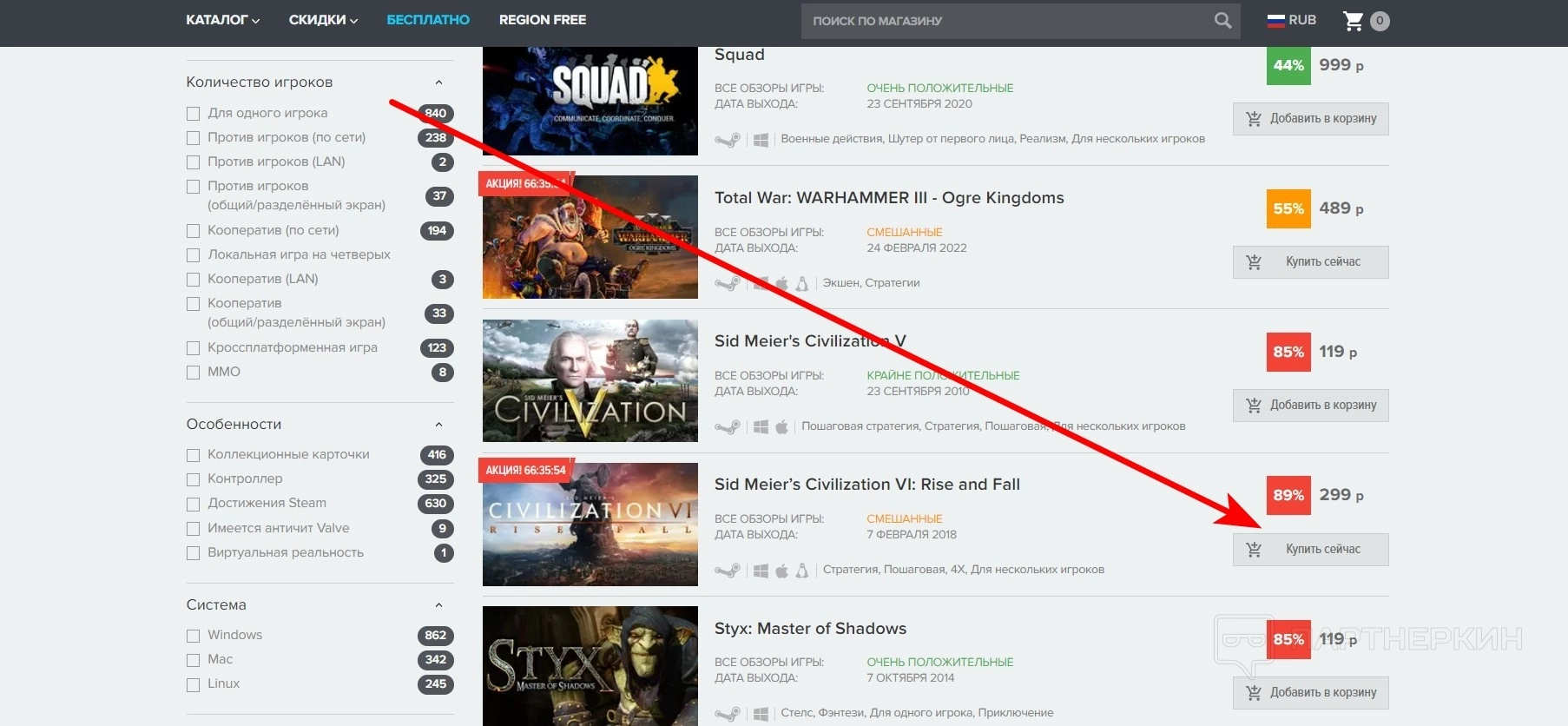Open the RUB currency selector
The width and height of the screenshot is (1568, 726).
pyautogui.click(x=1292, y=20)
